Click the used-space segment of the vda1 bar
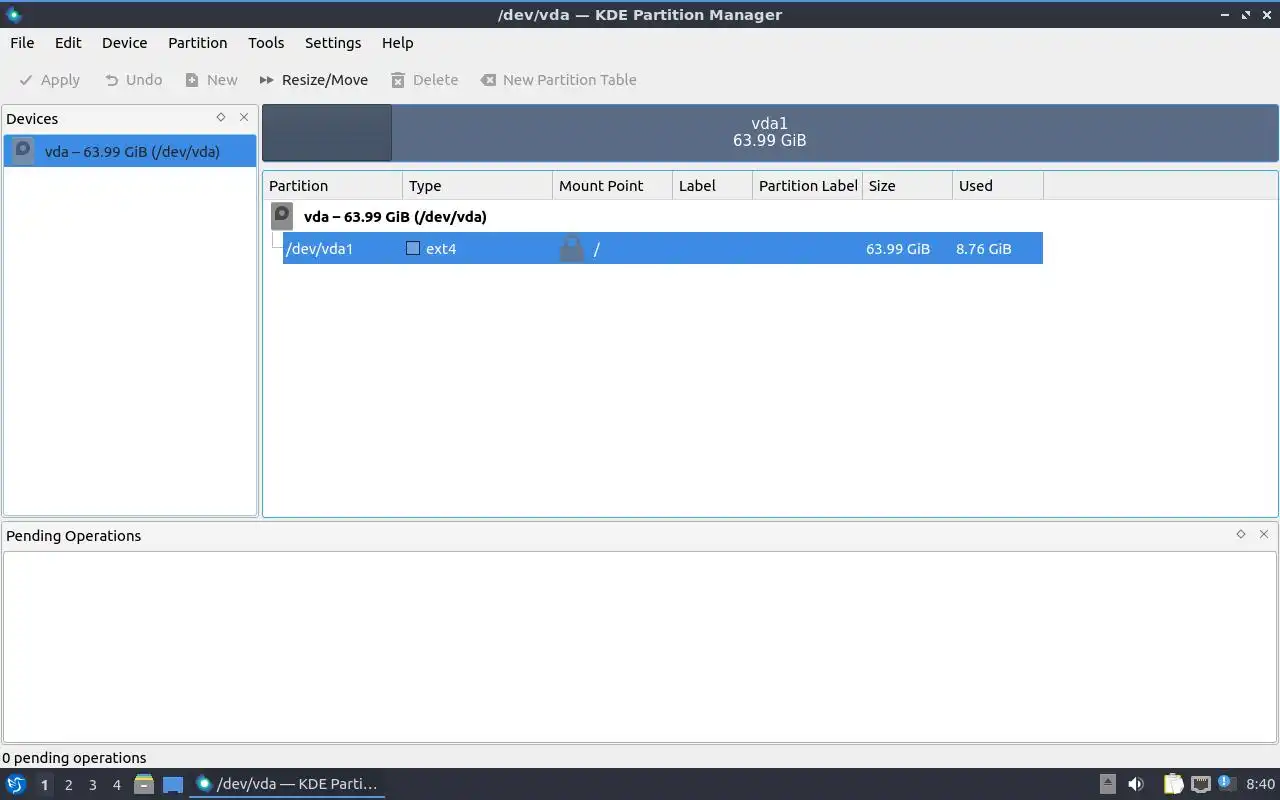The image size is (1280, 800). (327, 132)
